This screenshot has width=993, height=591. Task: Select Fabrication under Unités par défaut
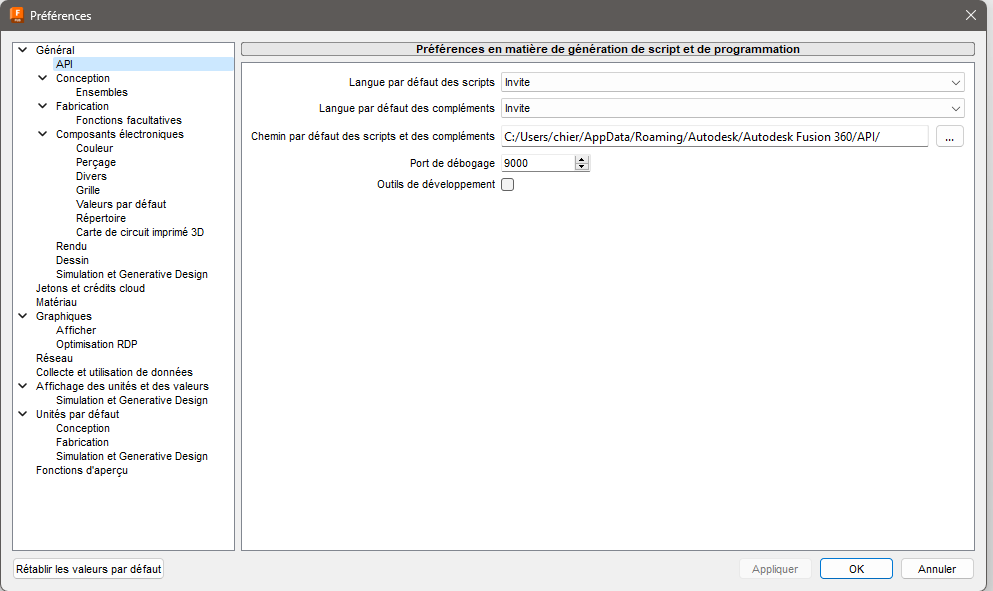point(82,442)
